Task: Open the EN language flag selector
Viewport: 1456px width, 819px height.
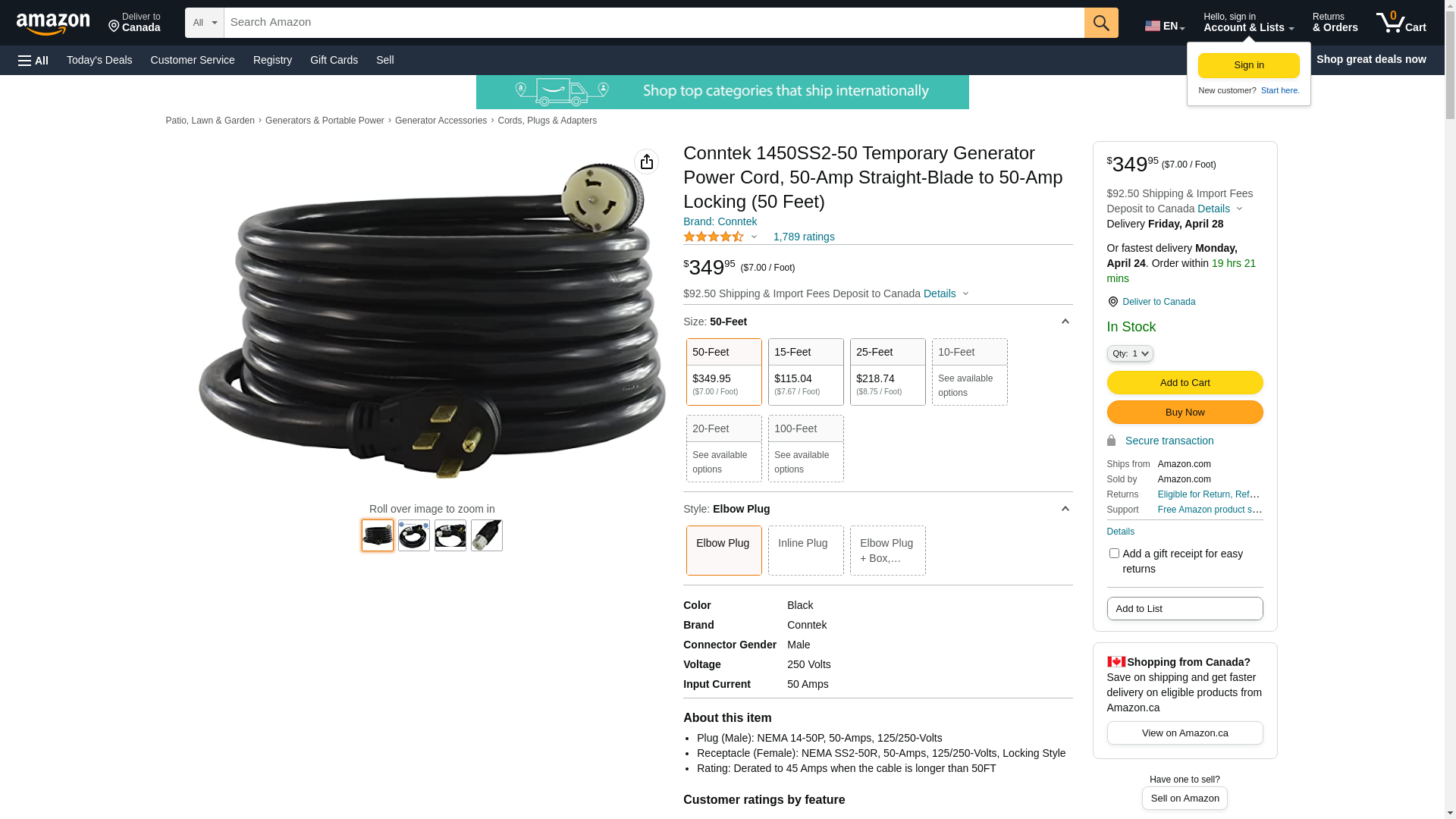Action: 1165,26
